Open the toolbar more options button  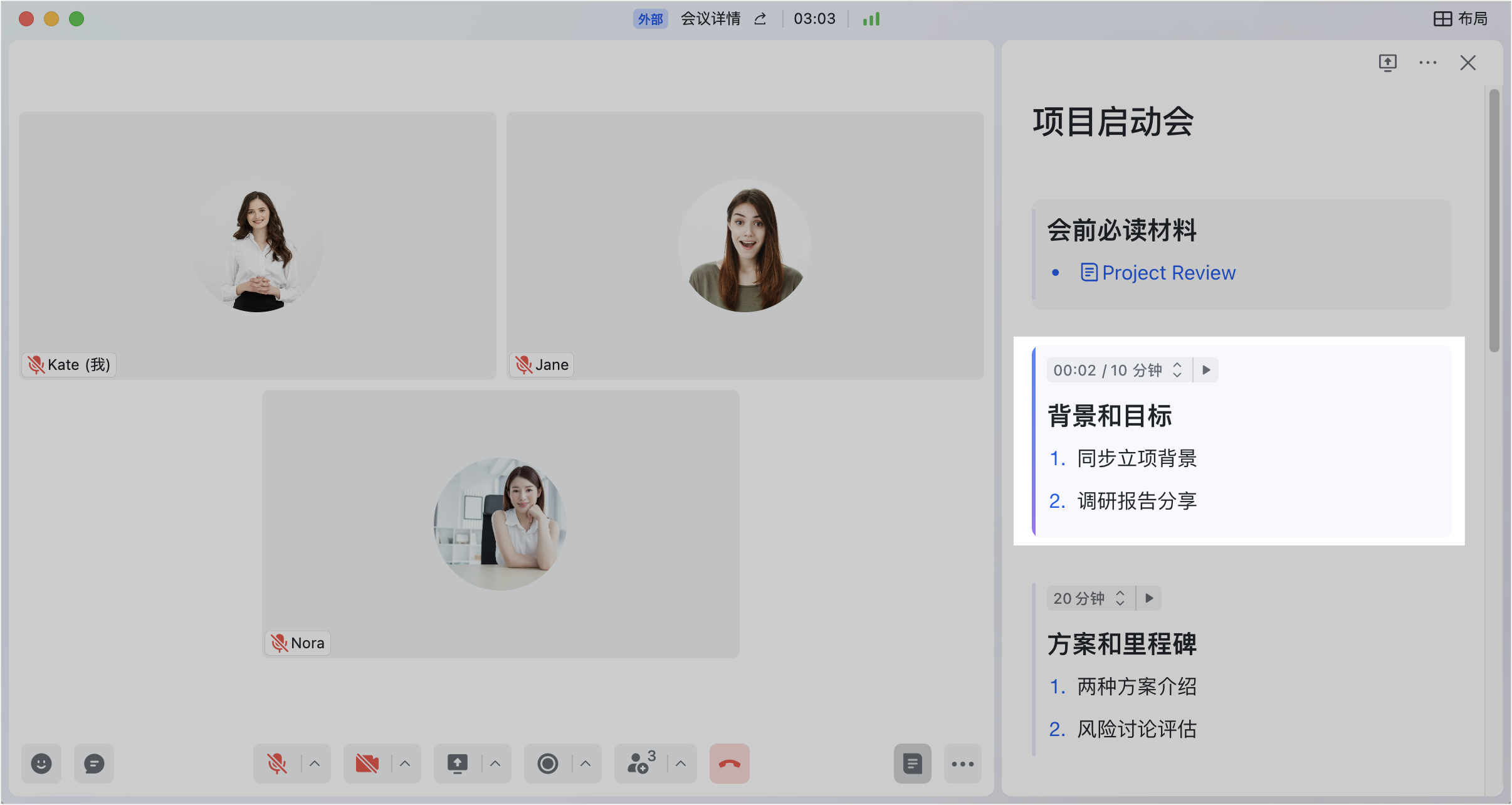pos(963,764)
